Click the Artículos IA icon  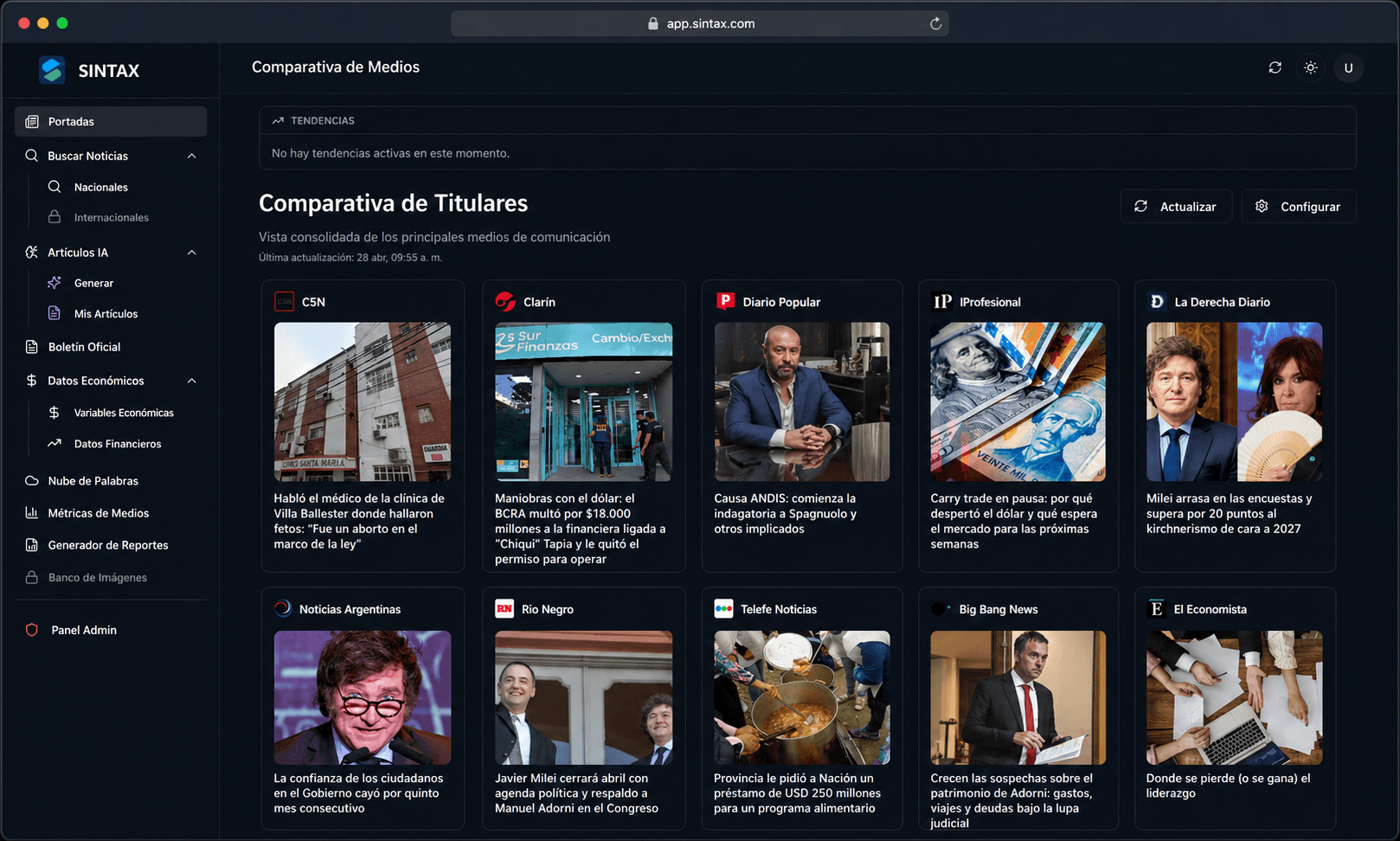pyautogui.click(x=32, y=253)
